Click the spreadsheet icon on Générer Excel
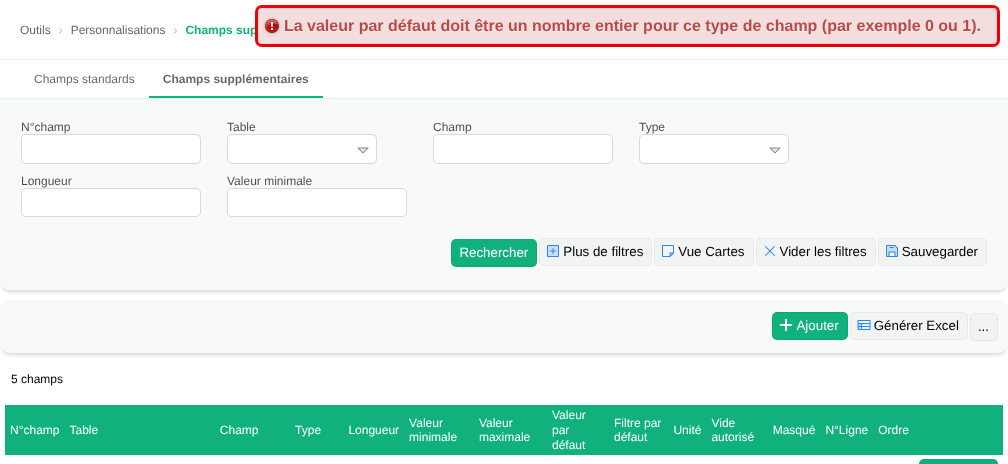 [864, 326]
